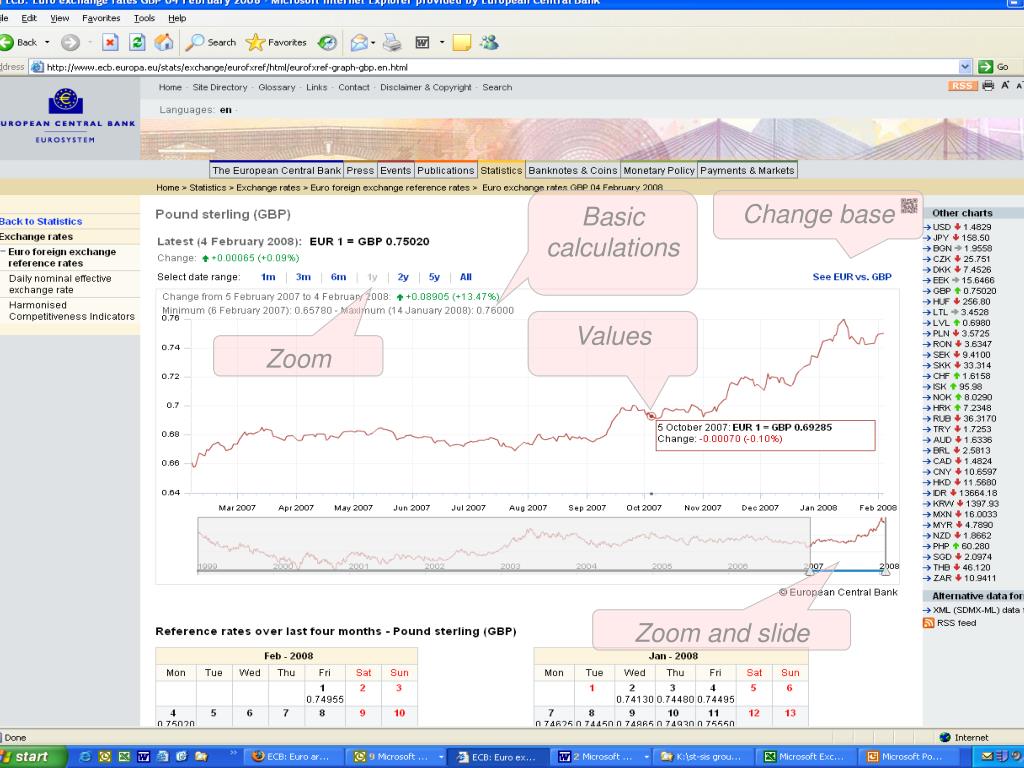
Task: Refresh the page using the green arrows icon
Action: pos(137,42)
